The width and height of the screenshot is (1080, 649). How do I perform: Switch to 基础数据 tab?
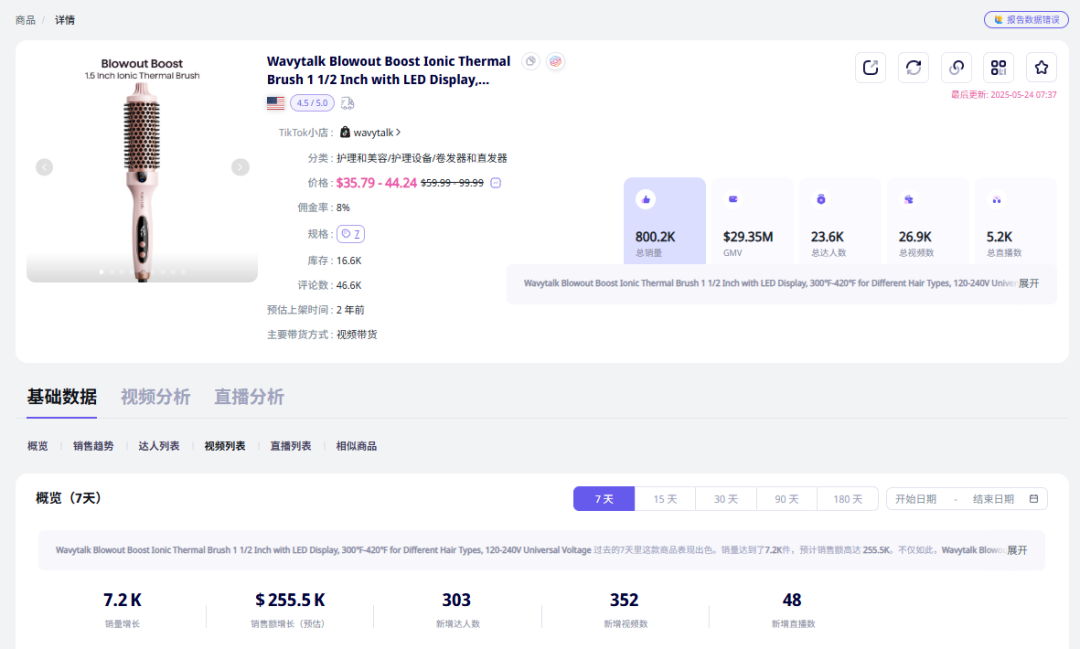(62, 397)
